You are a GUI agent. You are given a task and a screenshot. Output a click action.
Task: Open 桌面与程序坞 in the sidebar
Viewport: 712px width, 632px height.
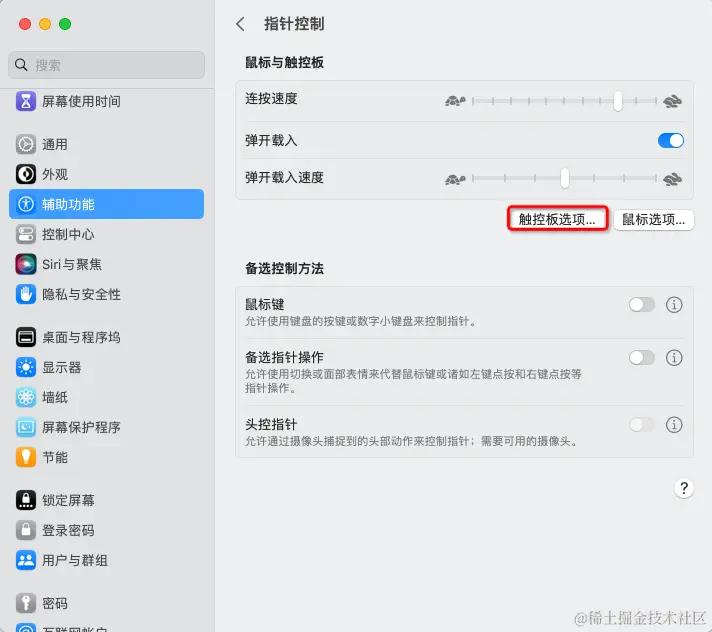pos(106,337)
